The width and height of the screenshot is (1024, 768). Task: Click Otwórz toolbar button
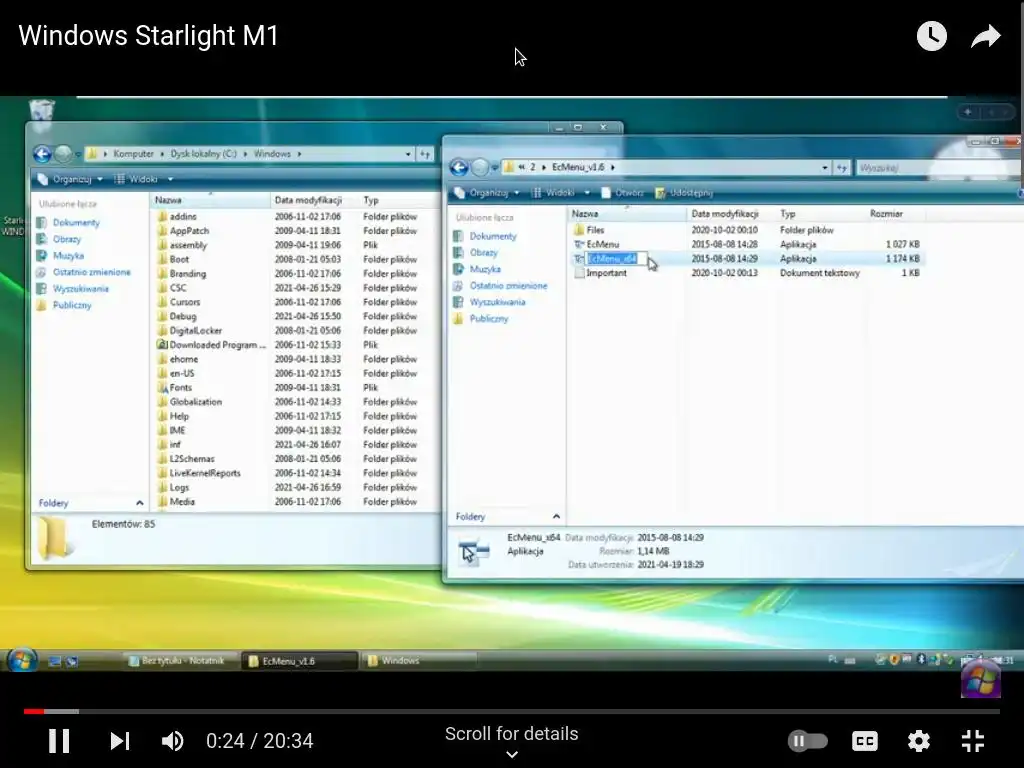coord(622,193)
